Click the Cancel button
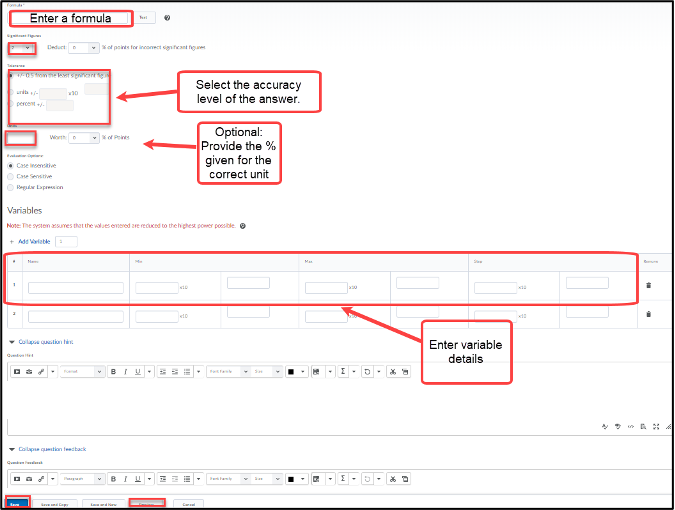The width and height of the screenshot is (675, 510). tap(188, 503)
